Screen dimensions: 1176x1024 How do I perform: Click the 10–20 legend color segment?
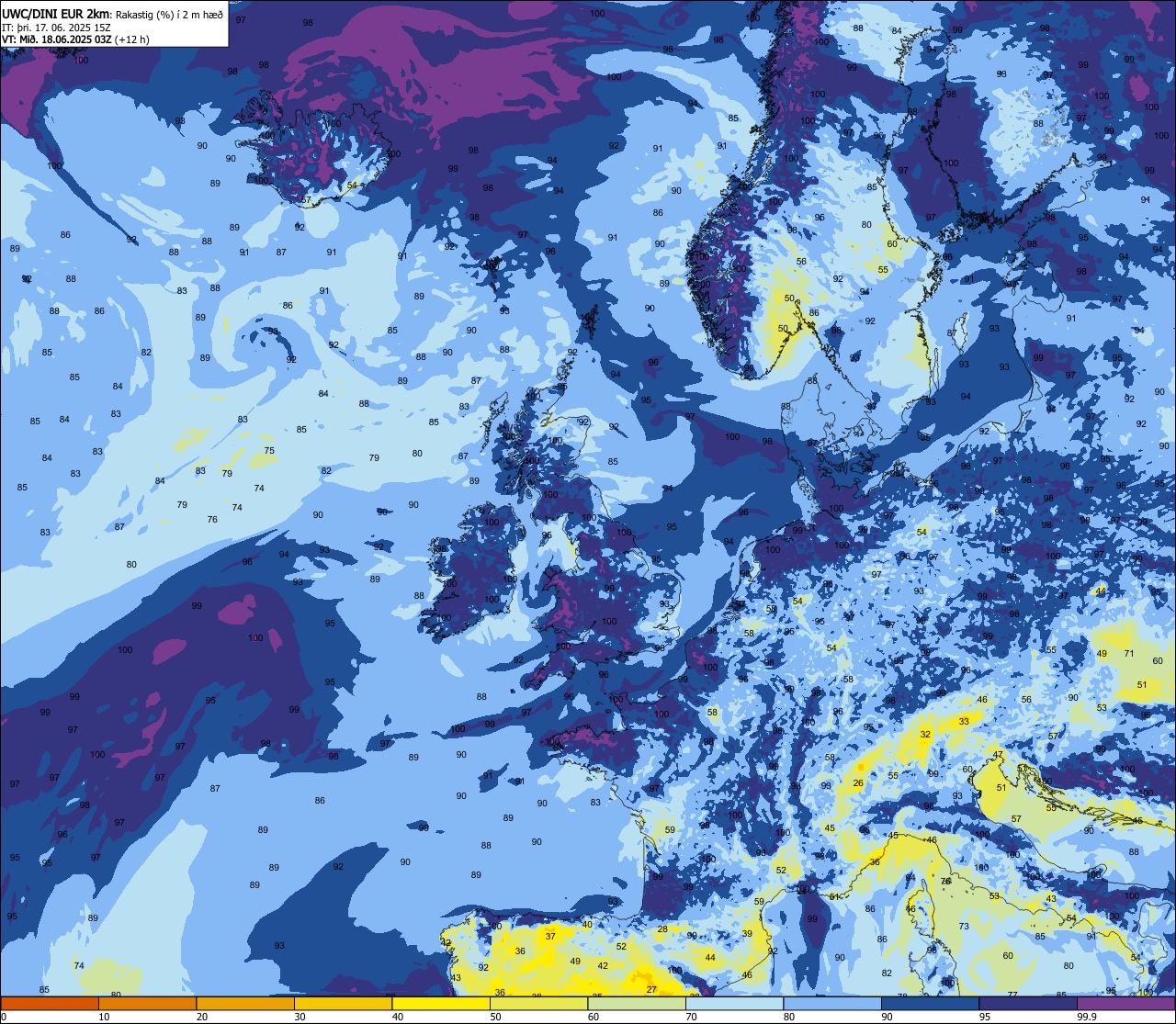[147, 1003]
